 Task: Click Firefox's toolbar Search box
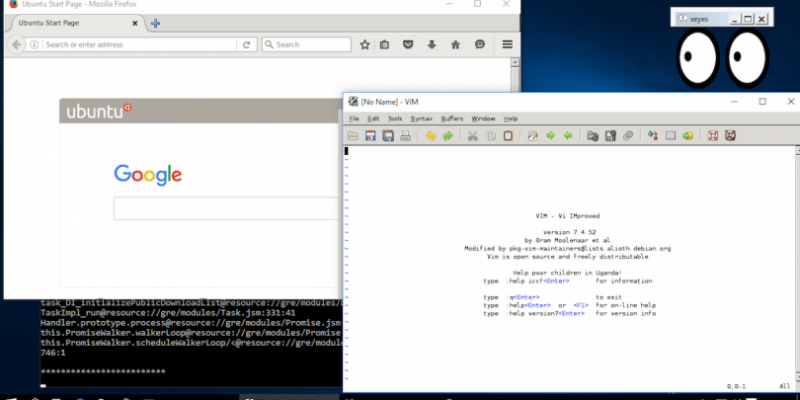pos(307,45)
